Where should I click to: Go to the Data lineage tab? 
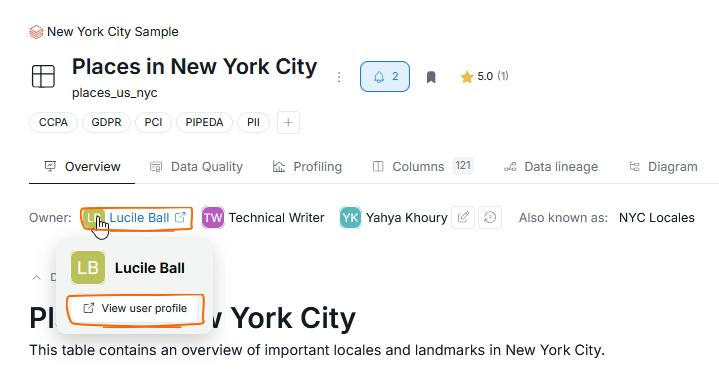(x=551, y=166)
